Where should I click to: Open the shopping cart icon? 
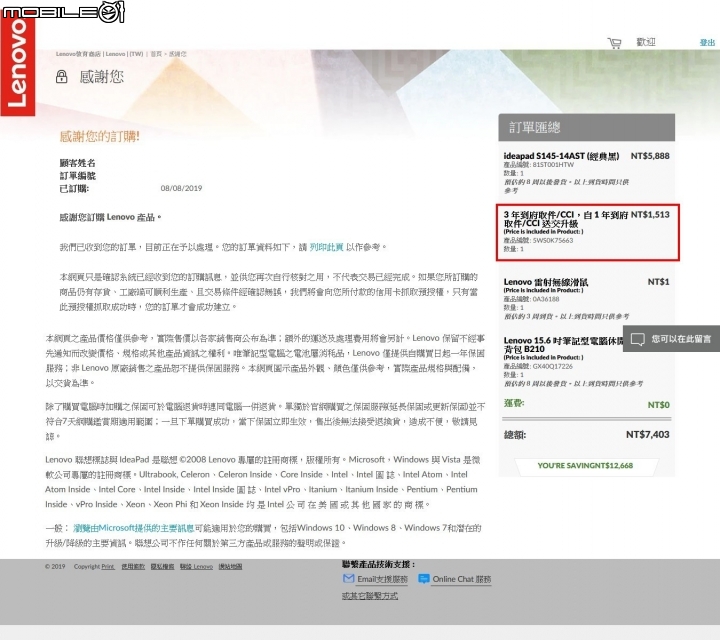coord(614,43)
